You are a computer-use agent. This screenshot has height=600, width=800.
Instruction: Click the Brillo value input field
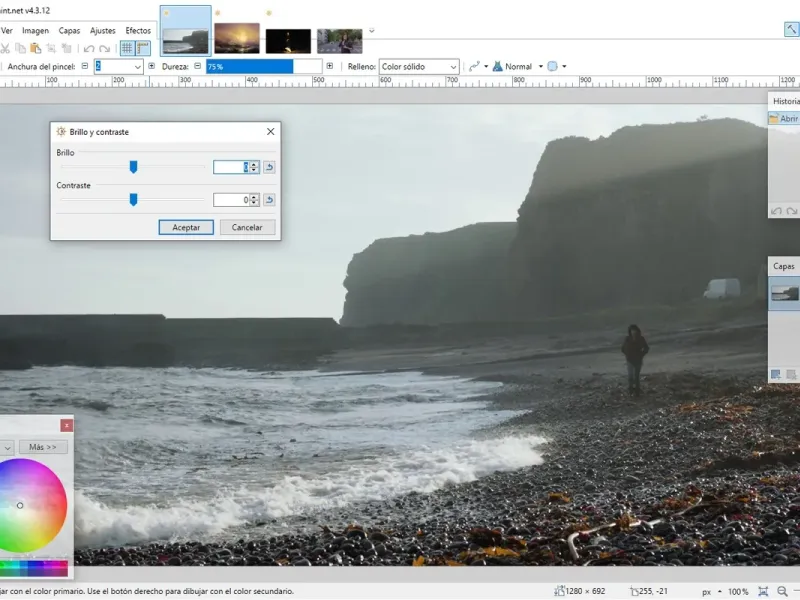pyautogui.click(x=231, y=167)
